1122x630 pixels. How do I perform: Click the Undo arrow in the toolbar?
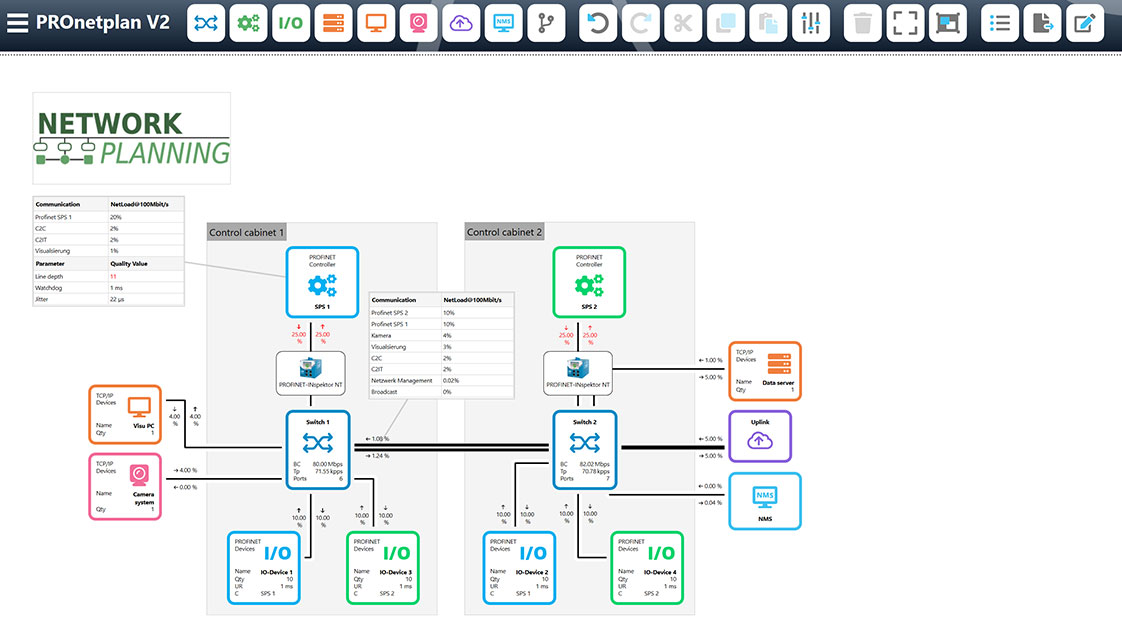(x=597, y=22)
